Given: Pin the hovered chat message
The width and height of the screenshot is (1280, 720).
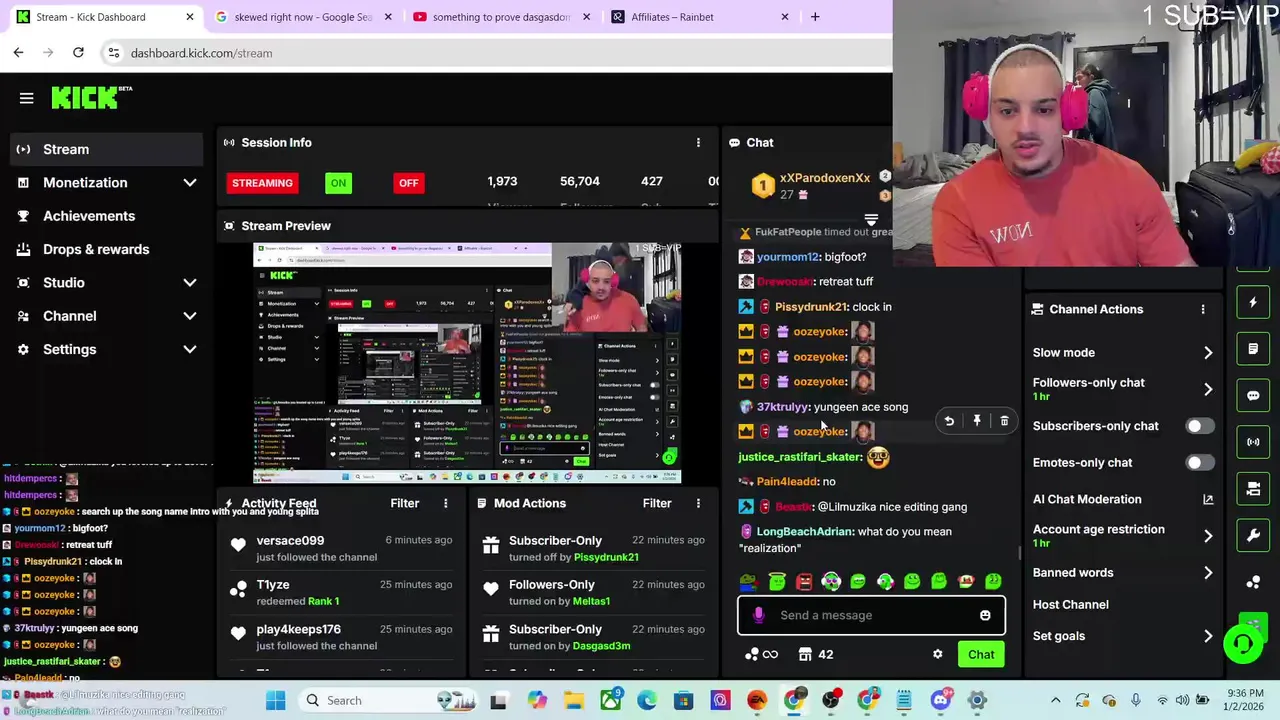Looking at the screenshot, I should pos(977,421).
